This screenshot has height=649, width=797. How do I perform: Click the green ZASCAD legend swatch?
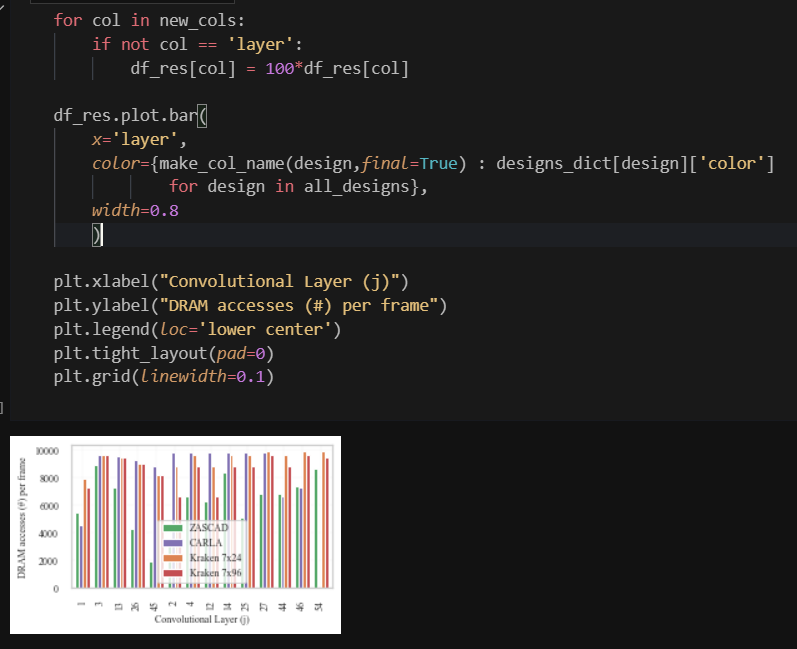tap(173, 527)
